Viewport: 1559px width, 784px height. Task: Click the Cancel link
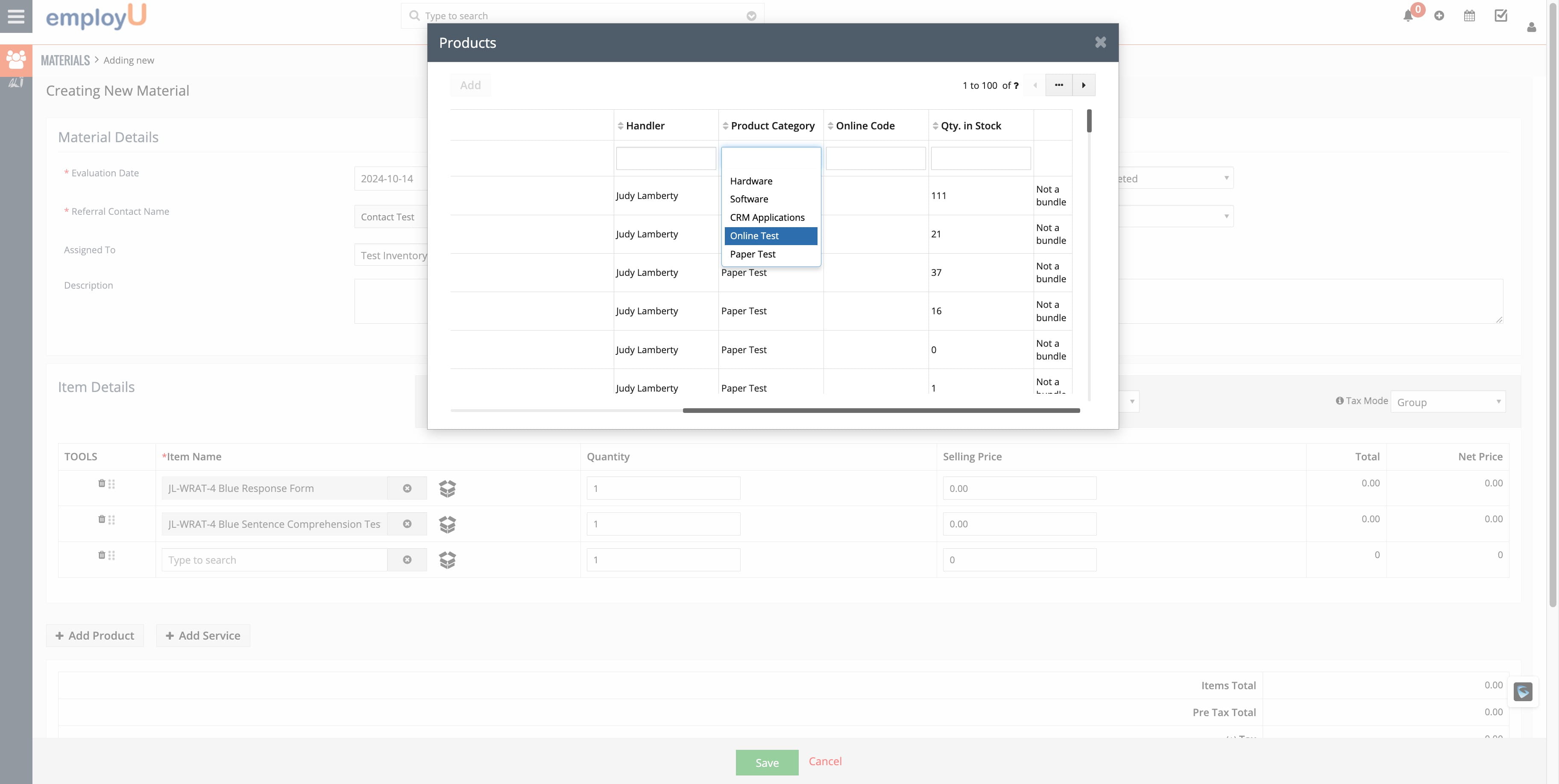[825, 762]
